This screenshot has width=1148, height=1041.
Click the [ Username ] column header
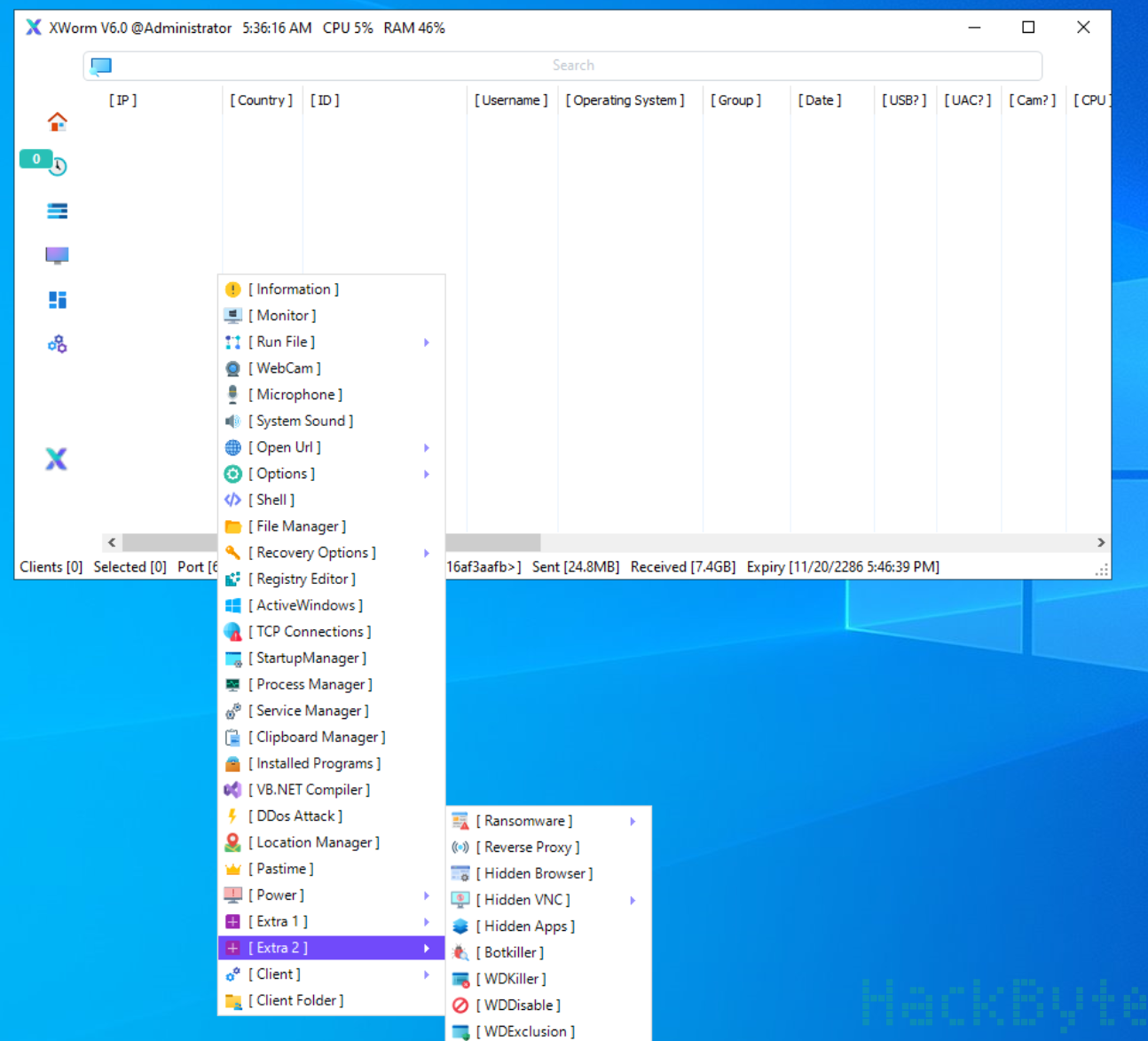click(x=511, y=100)
